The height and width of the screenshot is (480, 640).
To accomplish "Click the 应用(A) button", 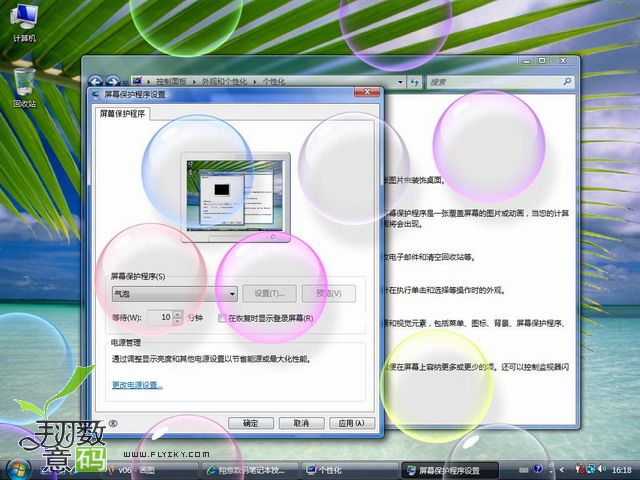I will (x=352, y=423).
